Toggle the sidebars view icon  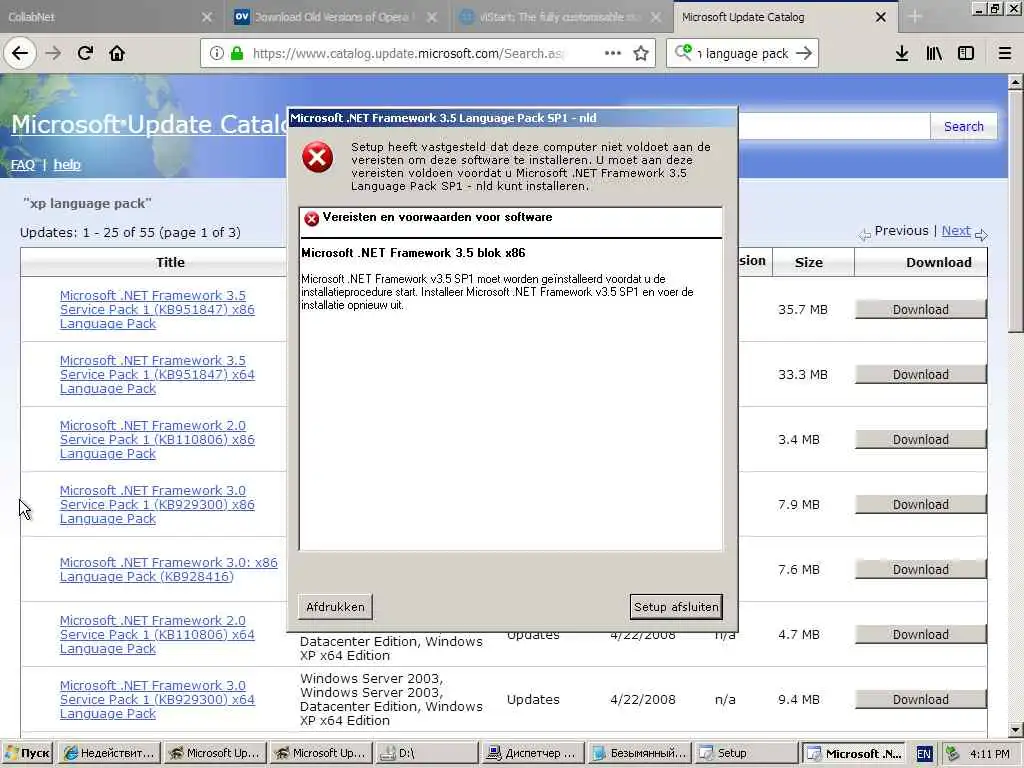[966, 54]
